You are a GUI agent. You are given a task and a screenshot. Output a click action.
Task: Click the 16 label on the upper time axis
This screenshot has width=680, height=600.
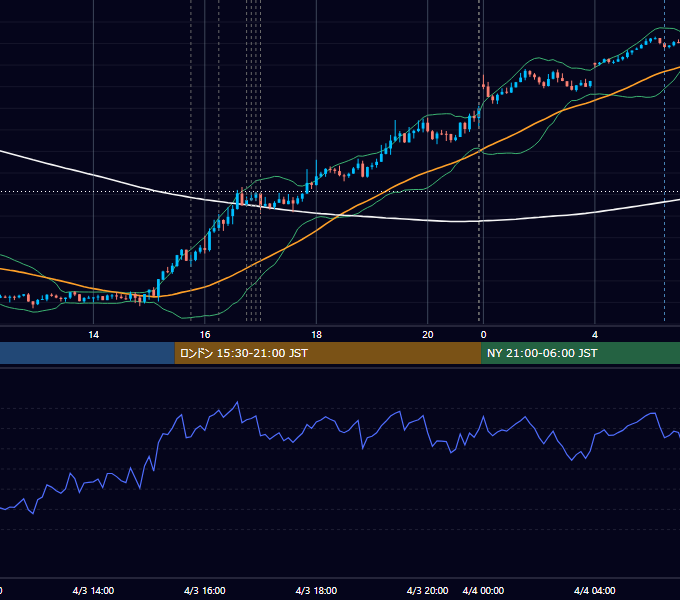point(205,335)
